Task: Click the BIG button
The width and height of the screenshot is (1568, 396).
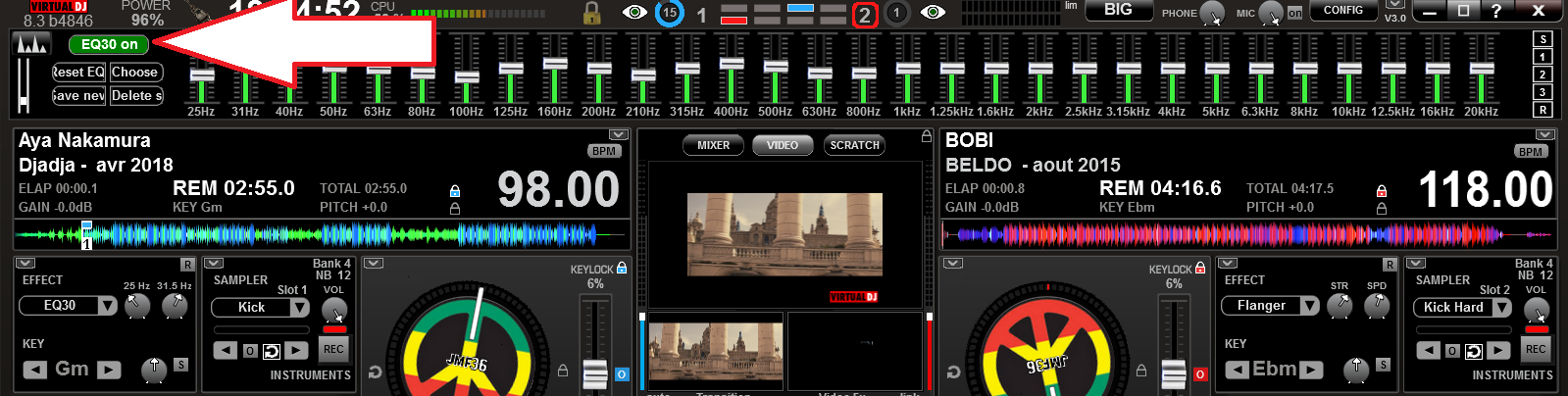Action: click(x=1118, y=10)
